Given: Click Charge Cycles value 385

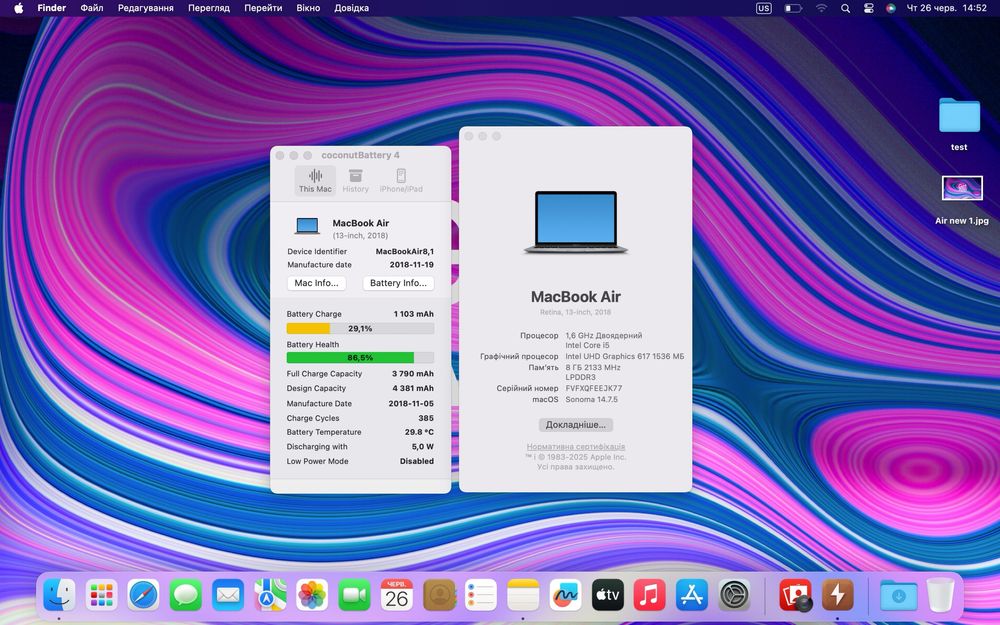Looking at the screenshot, I should pos(426,418).
